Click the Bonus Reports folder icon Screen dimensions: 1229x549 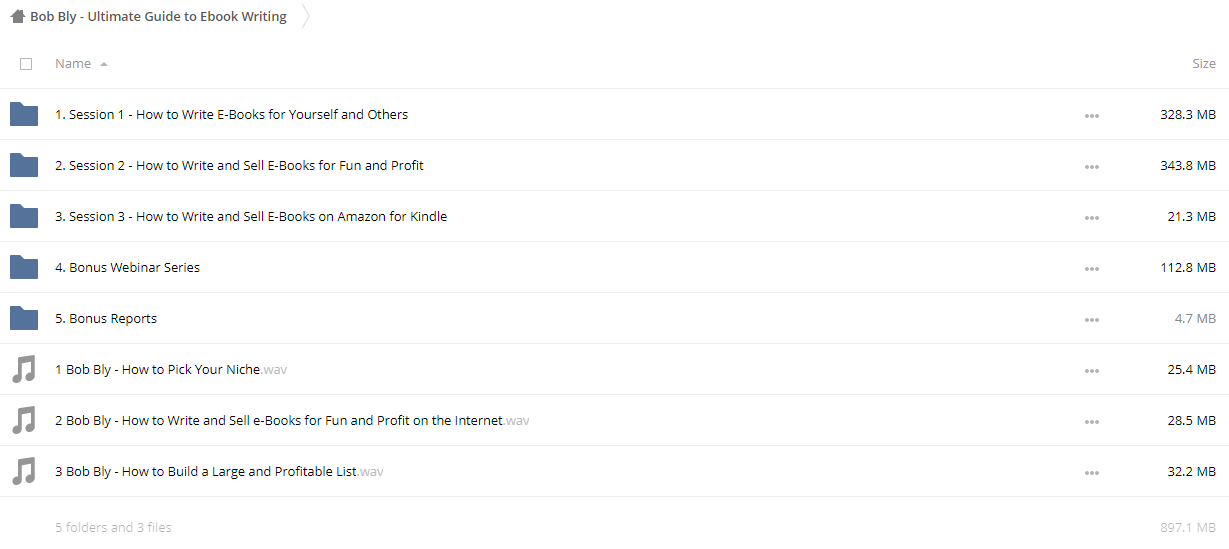pos(24,318)
